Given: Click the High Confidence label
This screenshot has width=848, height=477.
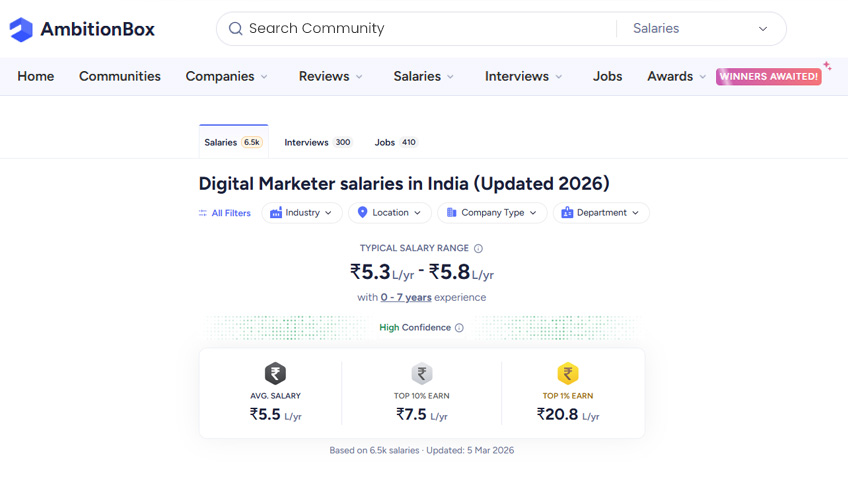Looking at the screenshot, I should click(415, 328).
